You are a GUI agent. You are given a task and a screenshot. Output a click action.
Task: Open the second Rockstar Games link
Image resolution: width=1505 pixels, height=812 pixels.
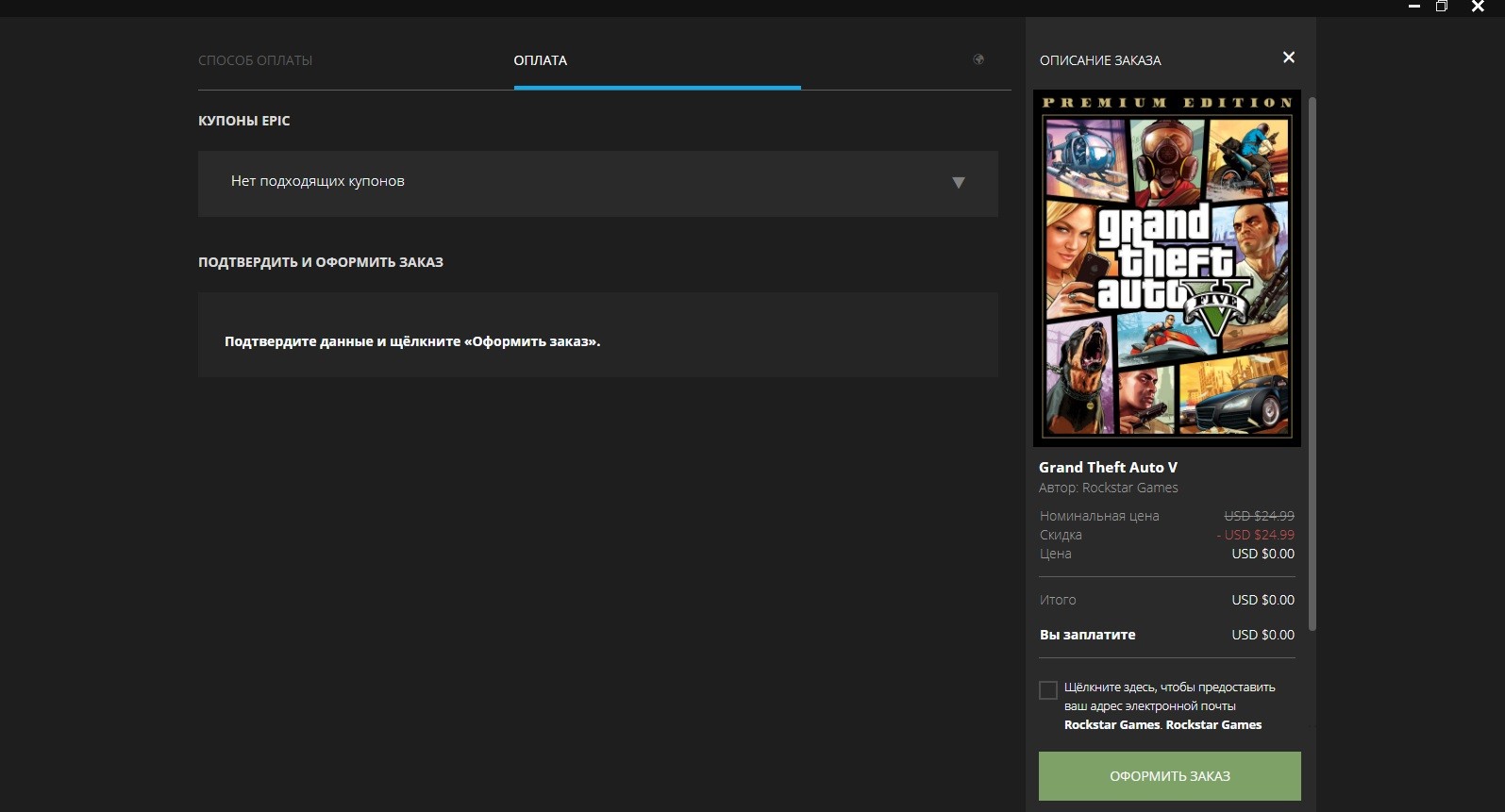pyautogui.click(x=1213, y=725)
